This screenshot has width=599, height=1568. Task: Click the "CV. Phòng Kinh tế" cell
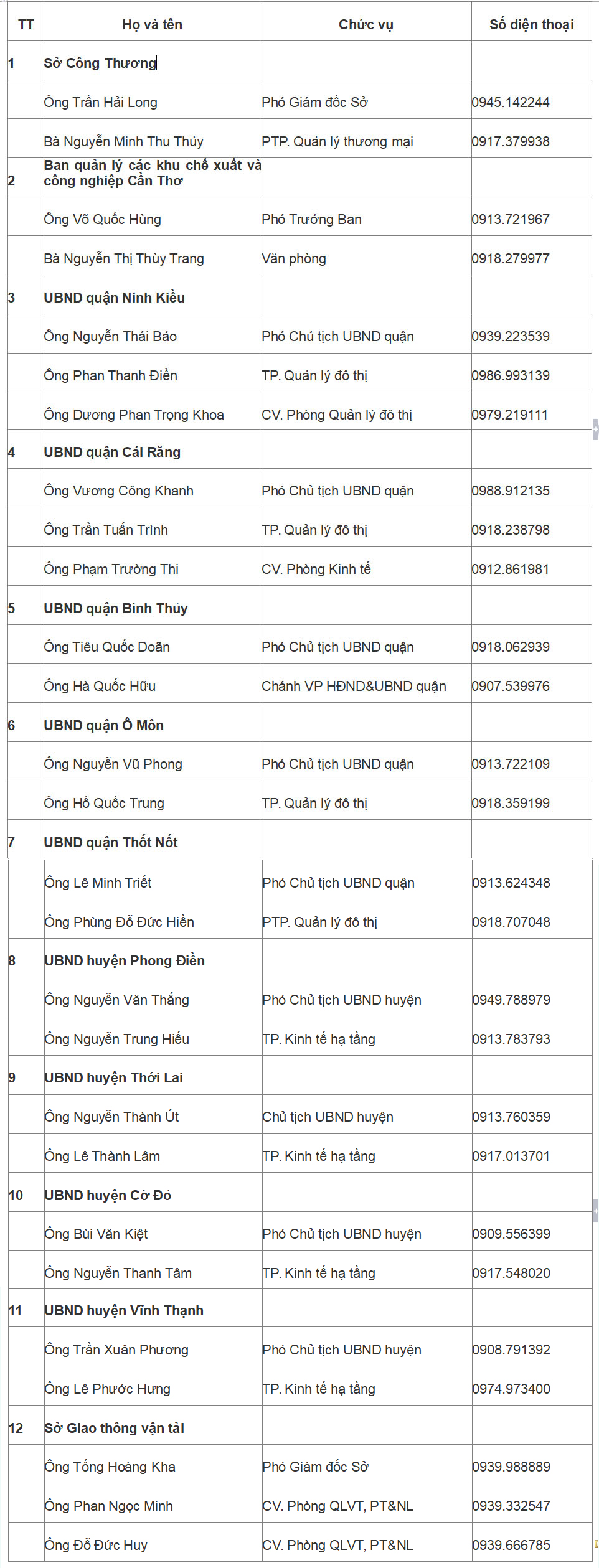point(316,570)
